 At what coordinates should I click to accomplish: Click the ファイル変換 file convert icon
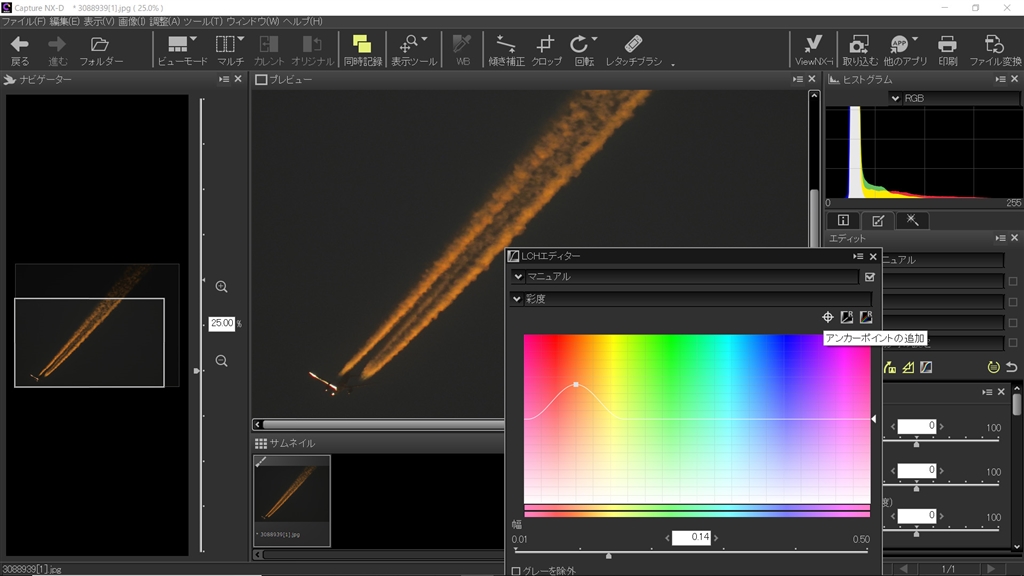(x=994, y=50)
